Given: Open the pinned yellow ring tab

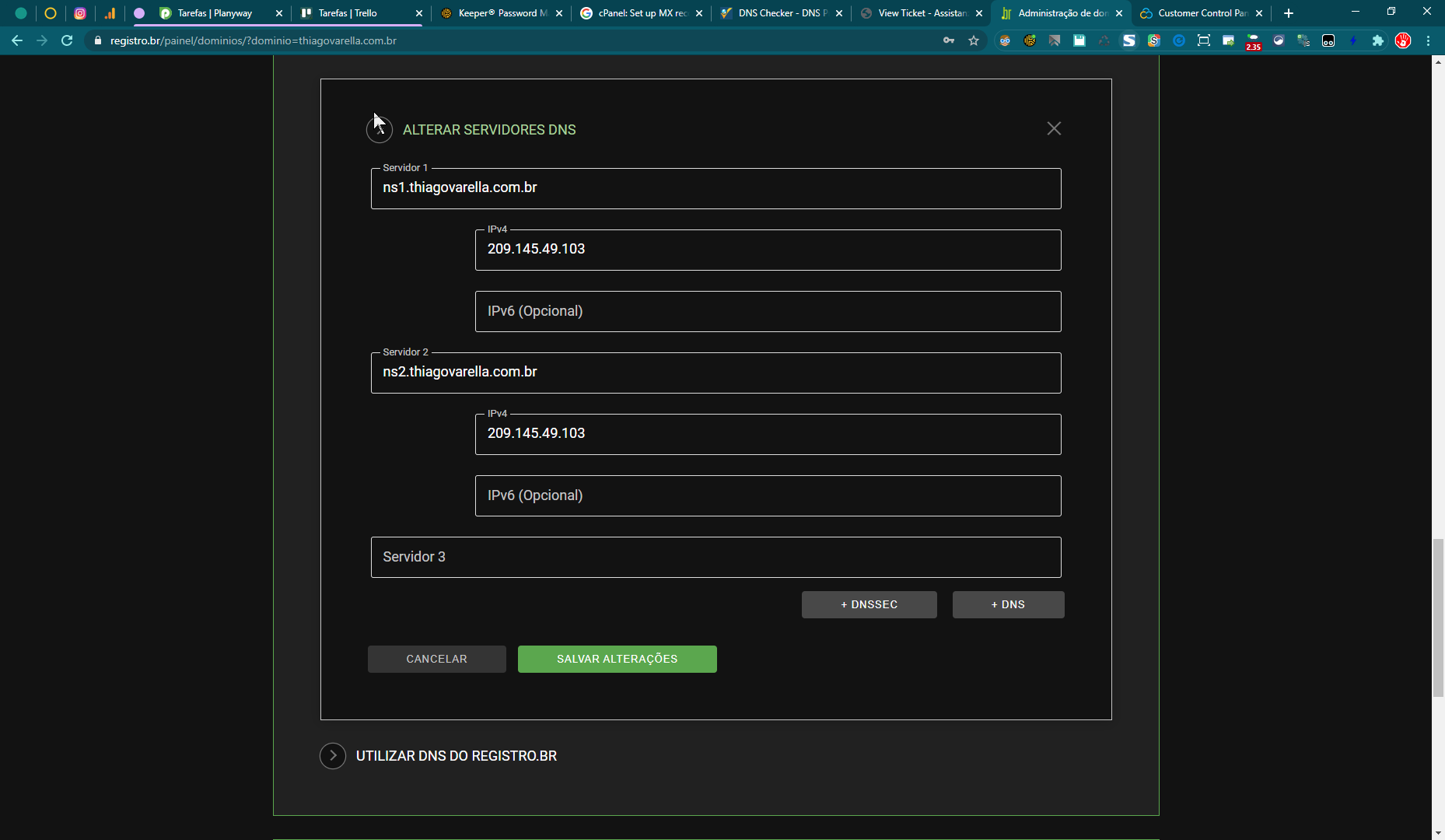Looking at the screenshot, I should (x=51, y=13).
